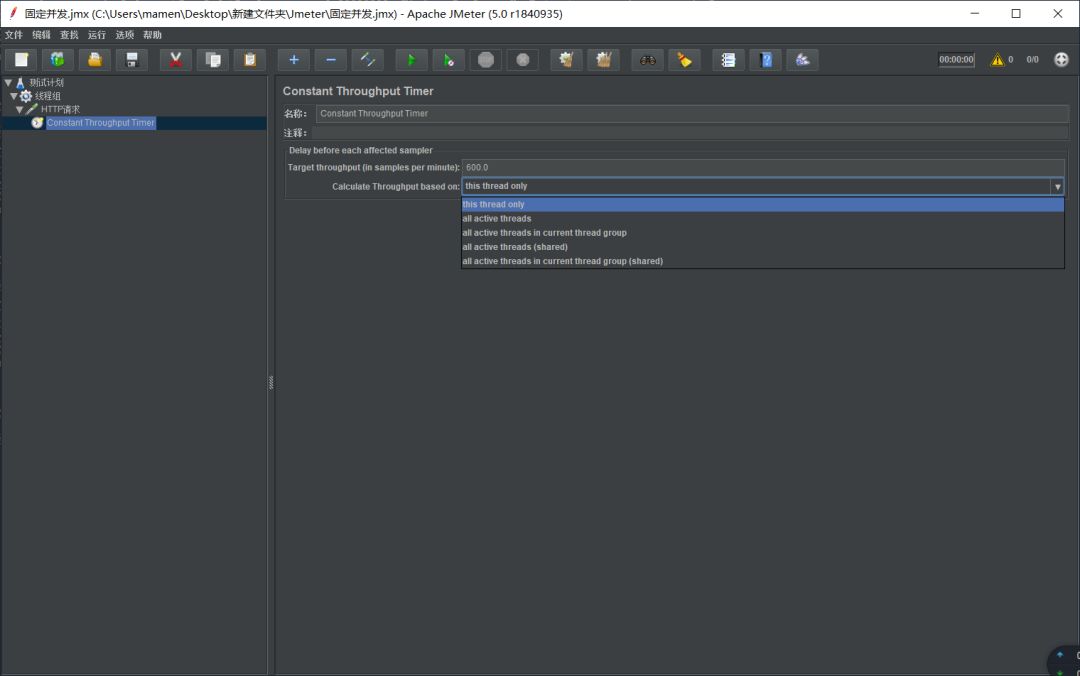Open the 编辑 menu
This screenshot has height=676, width=1080.
tap(41, 34)
